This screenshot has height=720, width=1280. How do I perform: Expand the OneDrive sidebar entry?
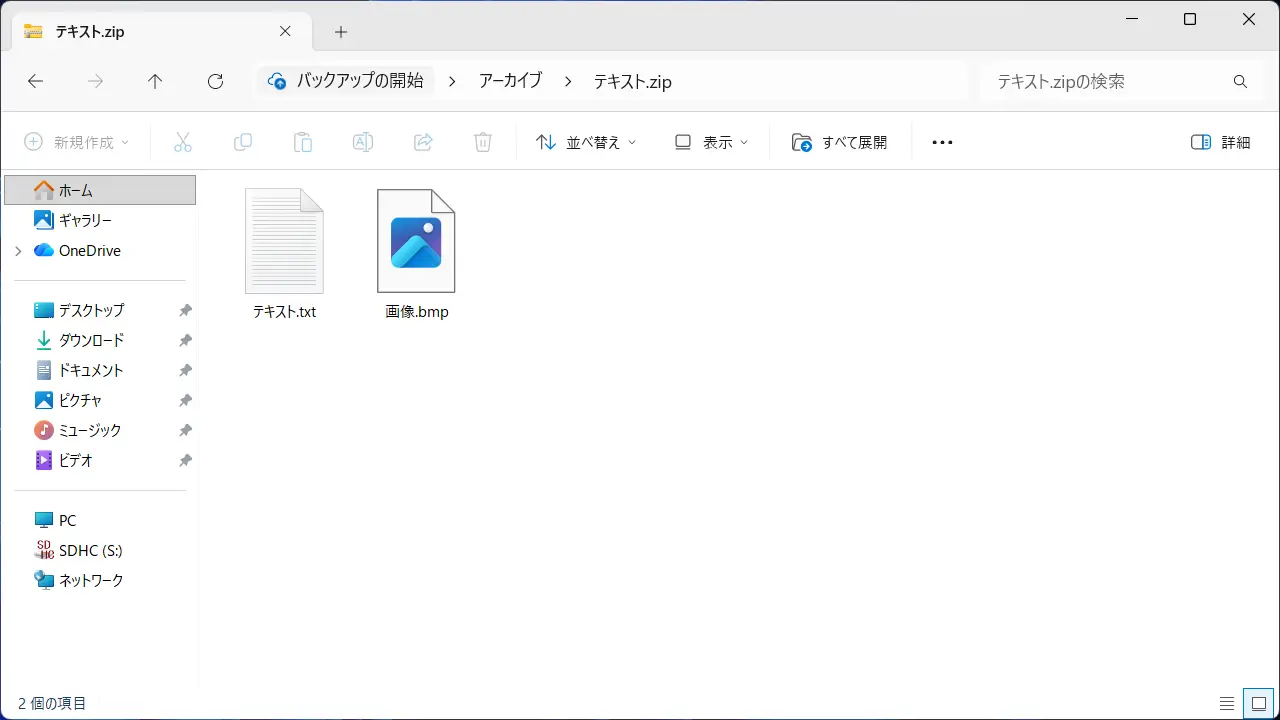click(x=18, y=250)
